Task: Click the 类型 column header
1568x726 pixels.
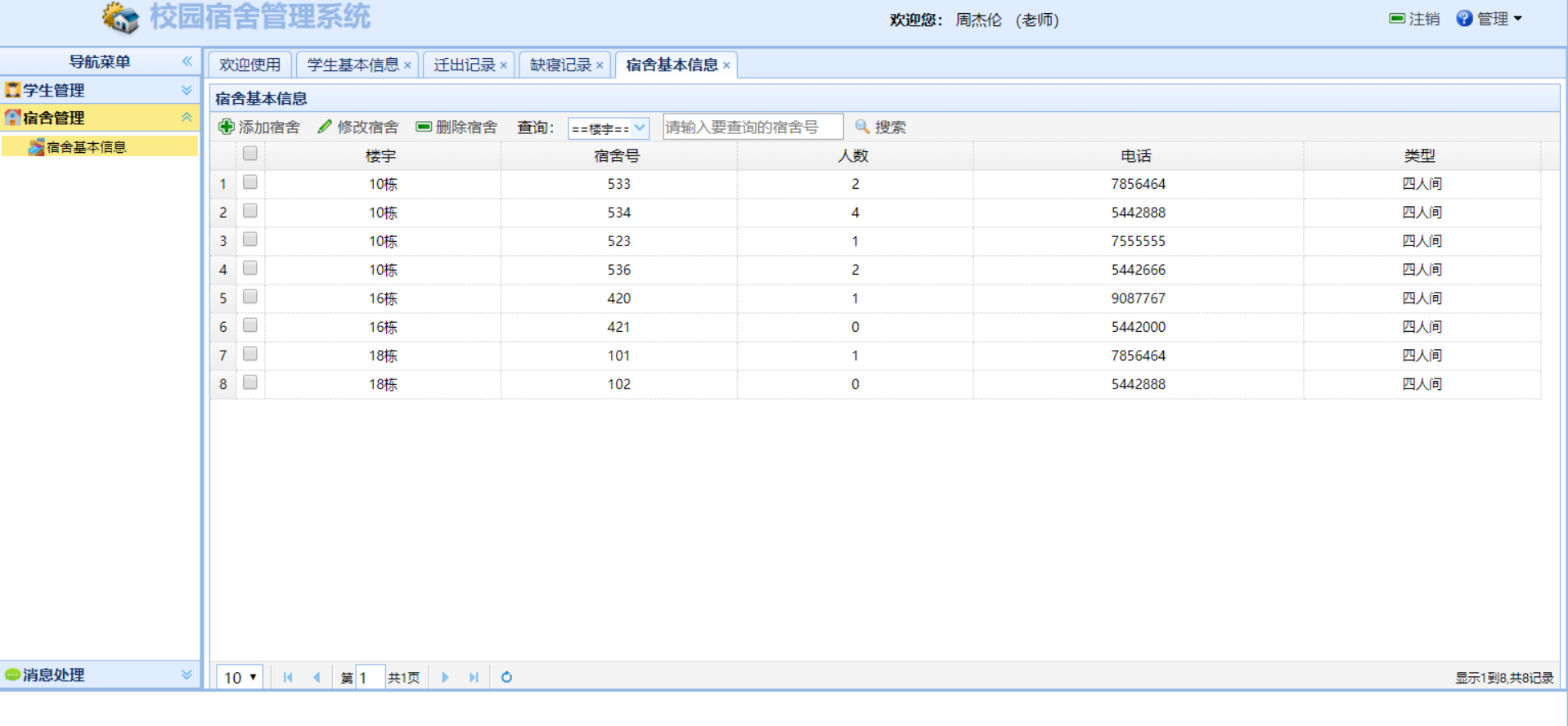Action: (1420, 155)
